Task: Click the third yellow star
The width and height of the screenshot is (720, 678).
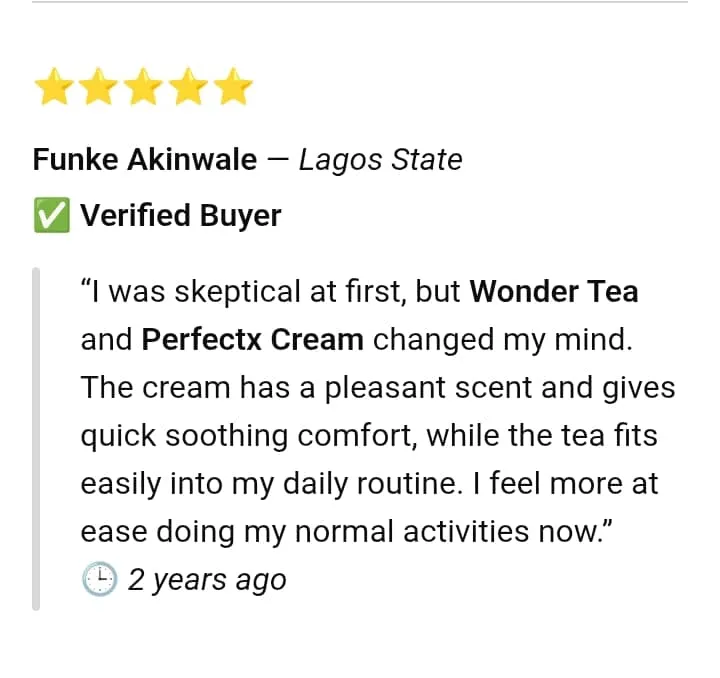Action: click(144, 86)
